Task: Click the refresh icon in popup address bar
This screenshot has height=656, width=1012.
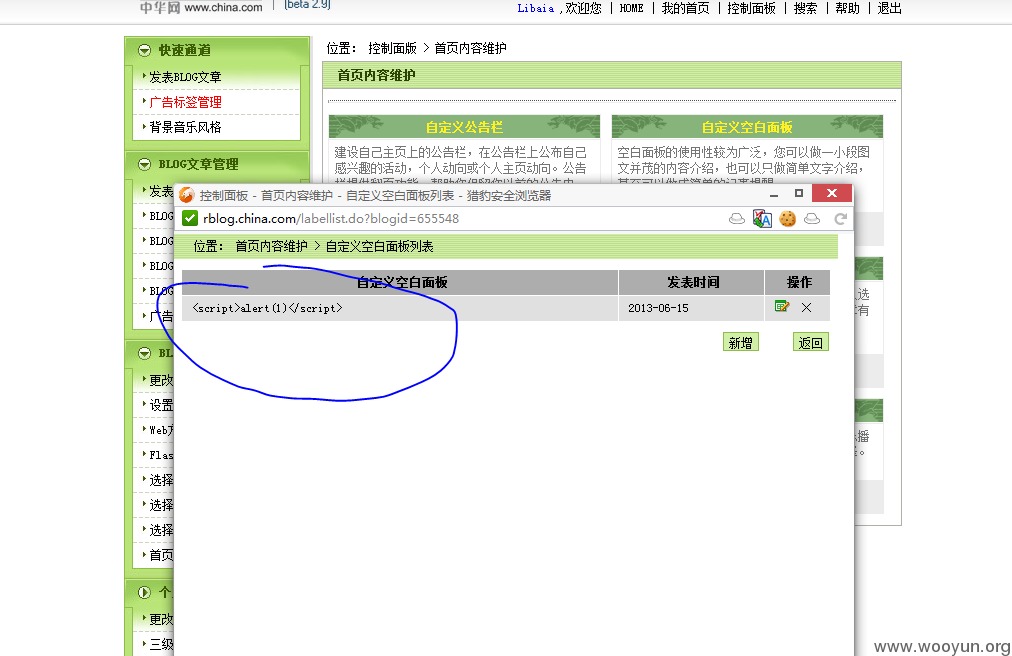Action: tap(840, 219)
